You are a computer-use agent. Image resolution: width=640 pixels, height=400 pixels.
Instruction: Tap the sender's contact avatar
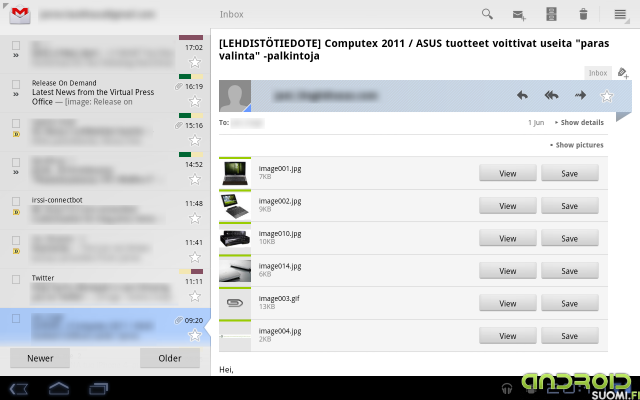click(235, 96)
